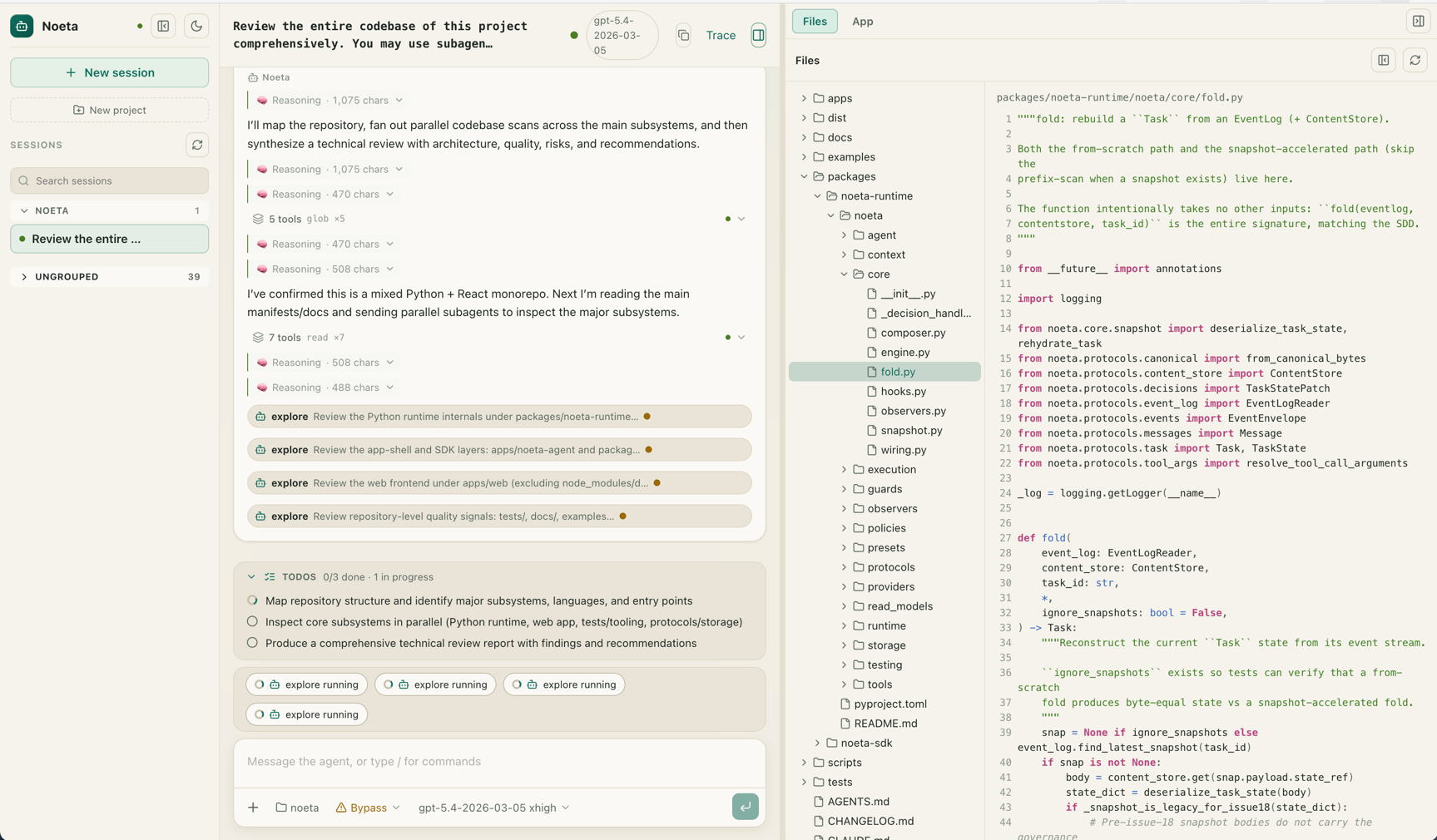Click the message input field
1437x840 pixels.
click(x=499, y=762)
